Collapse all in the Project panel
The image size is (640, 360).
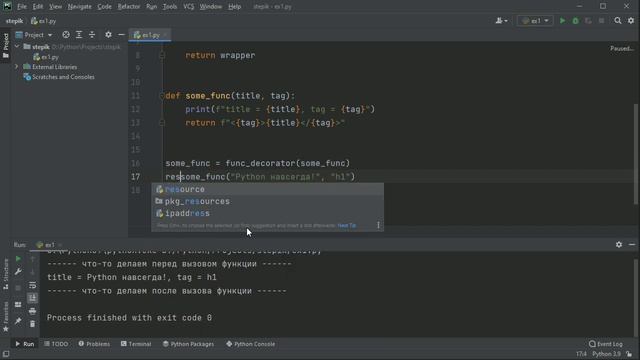pyautogui.click(x=92, y=35)
